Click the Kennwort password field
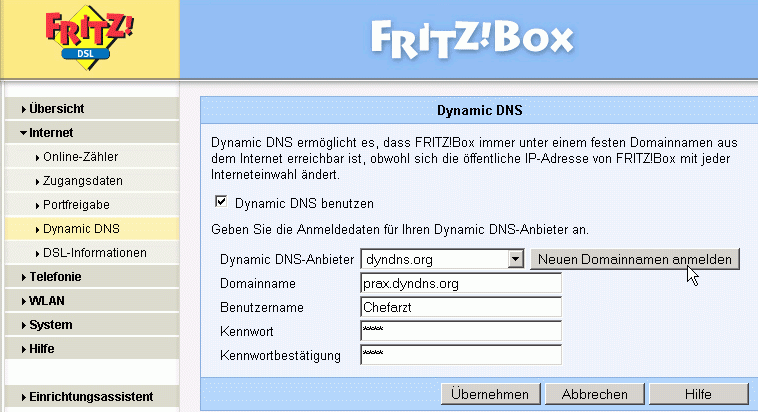Image resolution: width=758 pixels, height=412 pixels. tap(461, 331)
